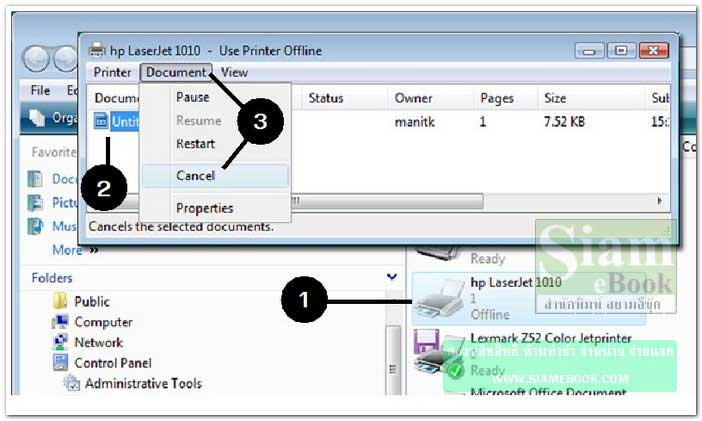Click the Documents favorite icon
Image resolution: width=702 pixels, height=421 pixels.
click(35, 179)
